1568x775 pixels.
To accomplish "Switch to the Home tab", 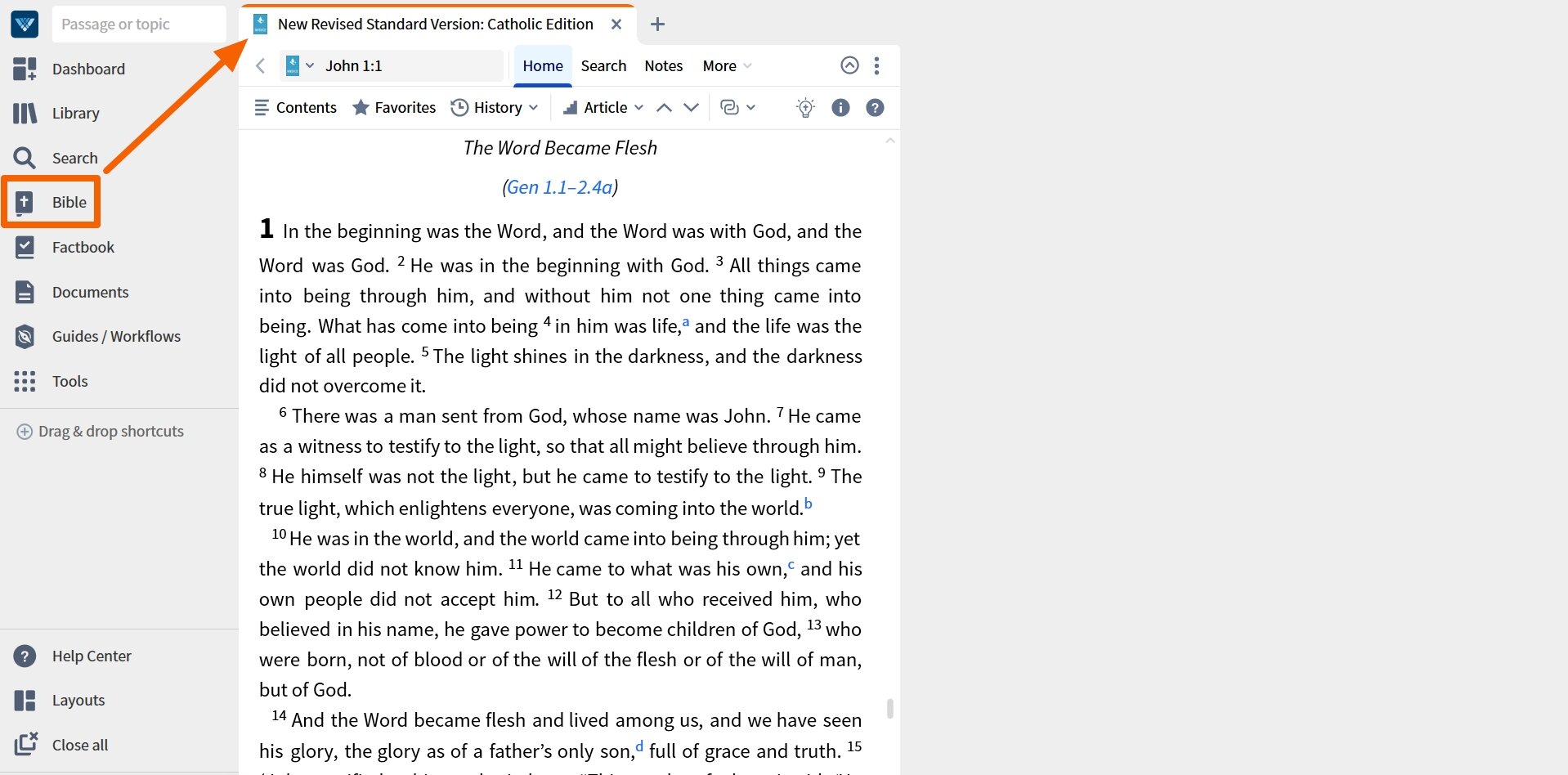I will [543, 65].
